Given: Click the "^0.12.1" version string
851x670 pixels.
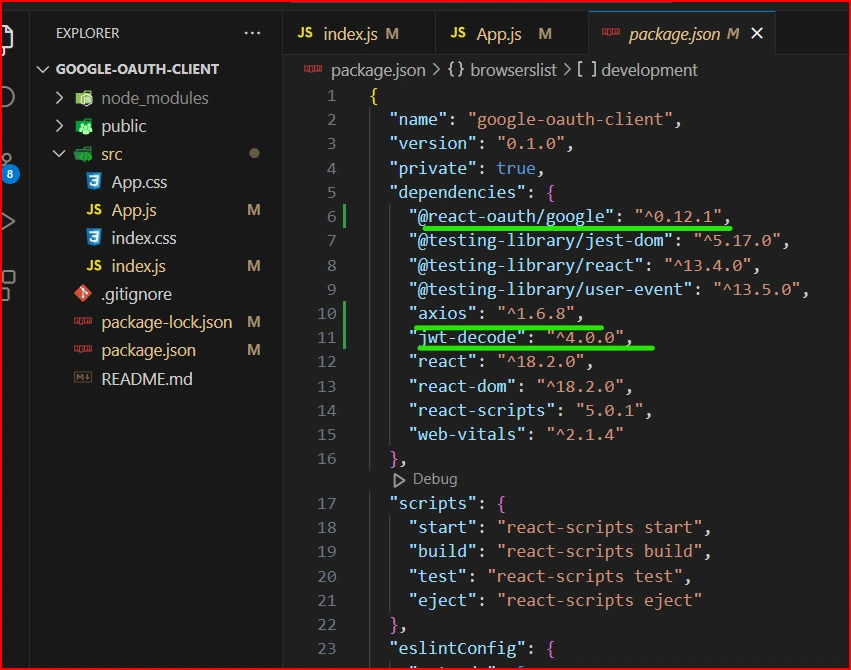Looking at the screenshot, I should (678, 216).
